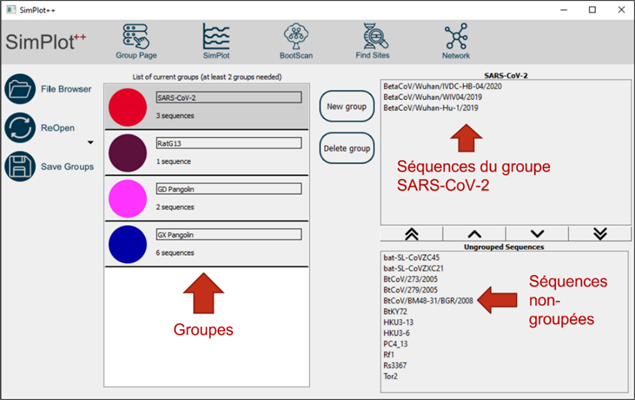The width and height of the screenshot is (635, 400).
Task: Select ungrouped sequence BtCoV/BM48-31/BGR/2008
Action: [x=428, y=301]
